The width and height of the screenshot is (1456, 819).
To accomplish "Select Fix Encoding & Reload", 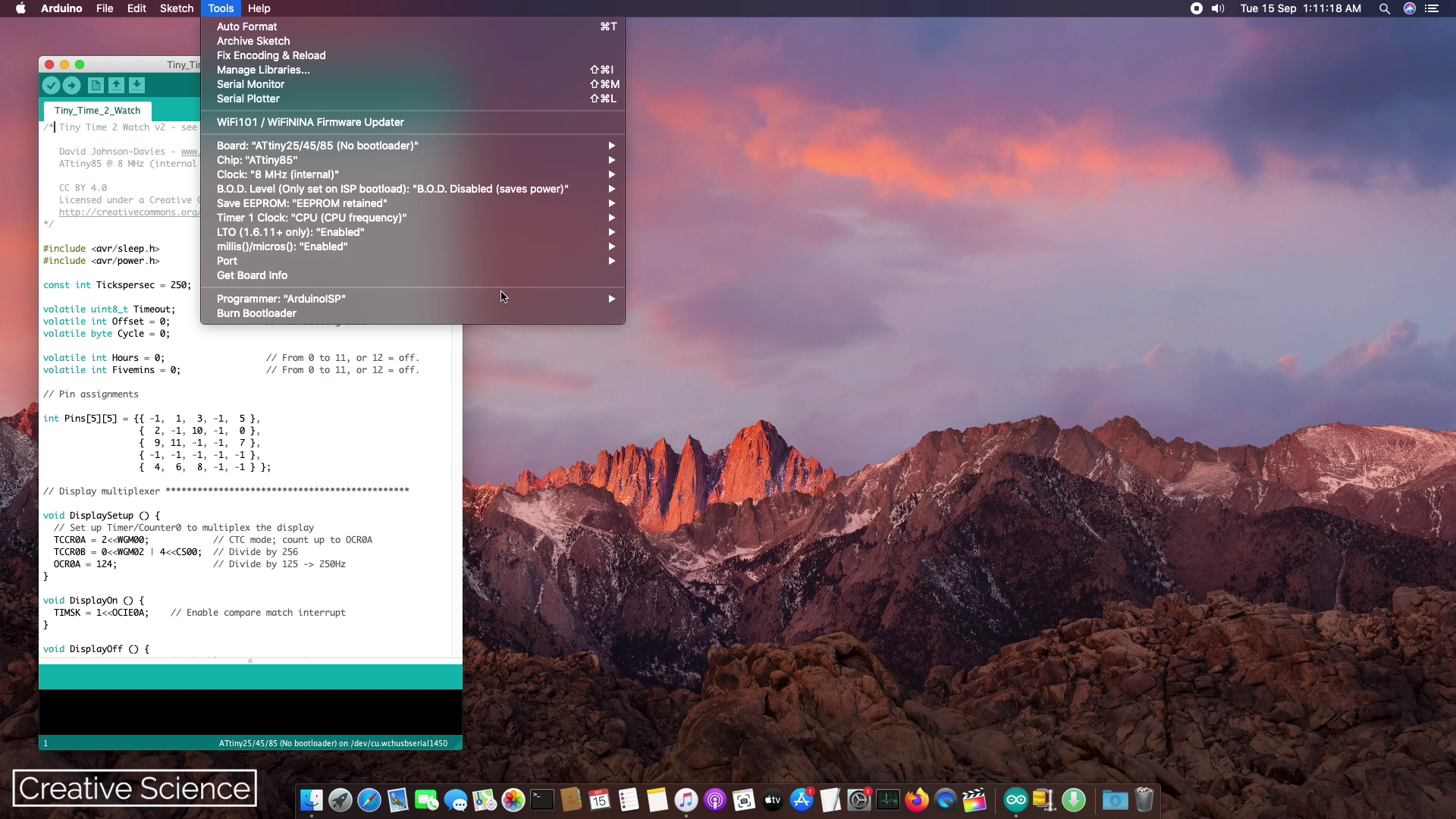I will coord(413,55).
